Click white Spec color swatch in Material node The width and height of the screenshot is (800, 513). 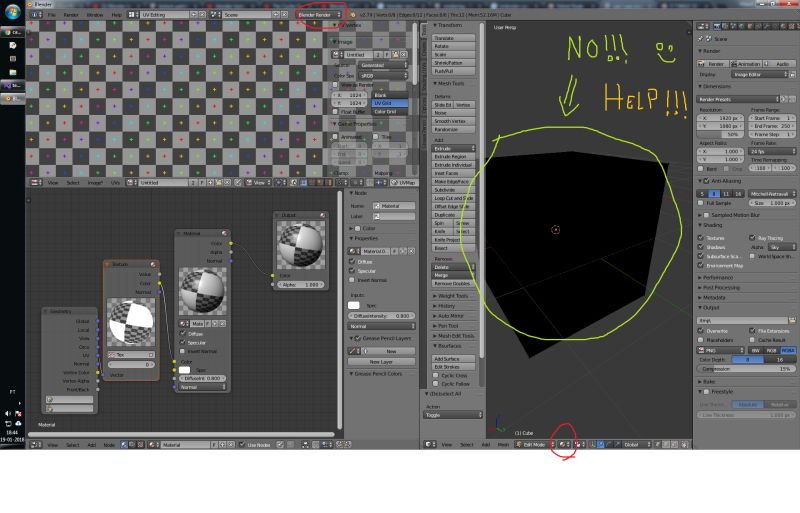pos(184,370)
